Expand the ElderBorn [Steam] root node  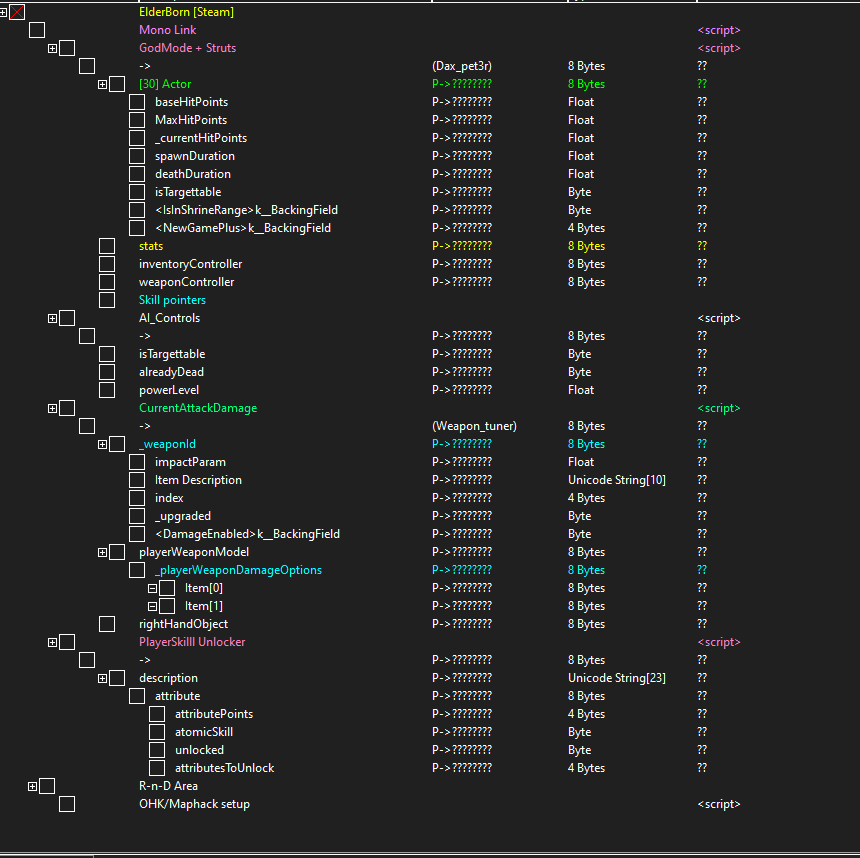tap(3, 12)
